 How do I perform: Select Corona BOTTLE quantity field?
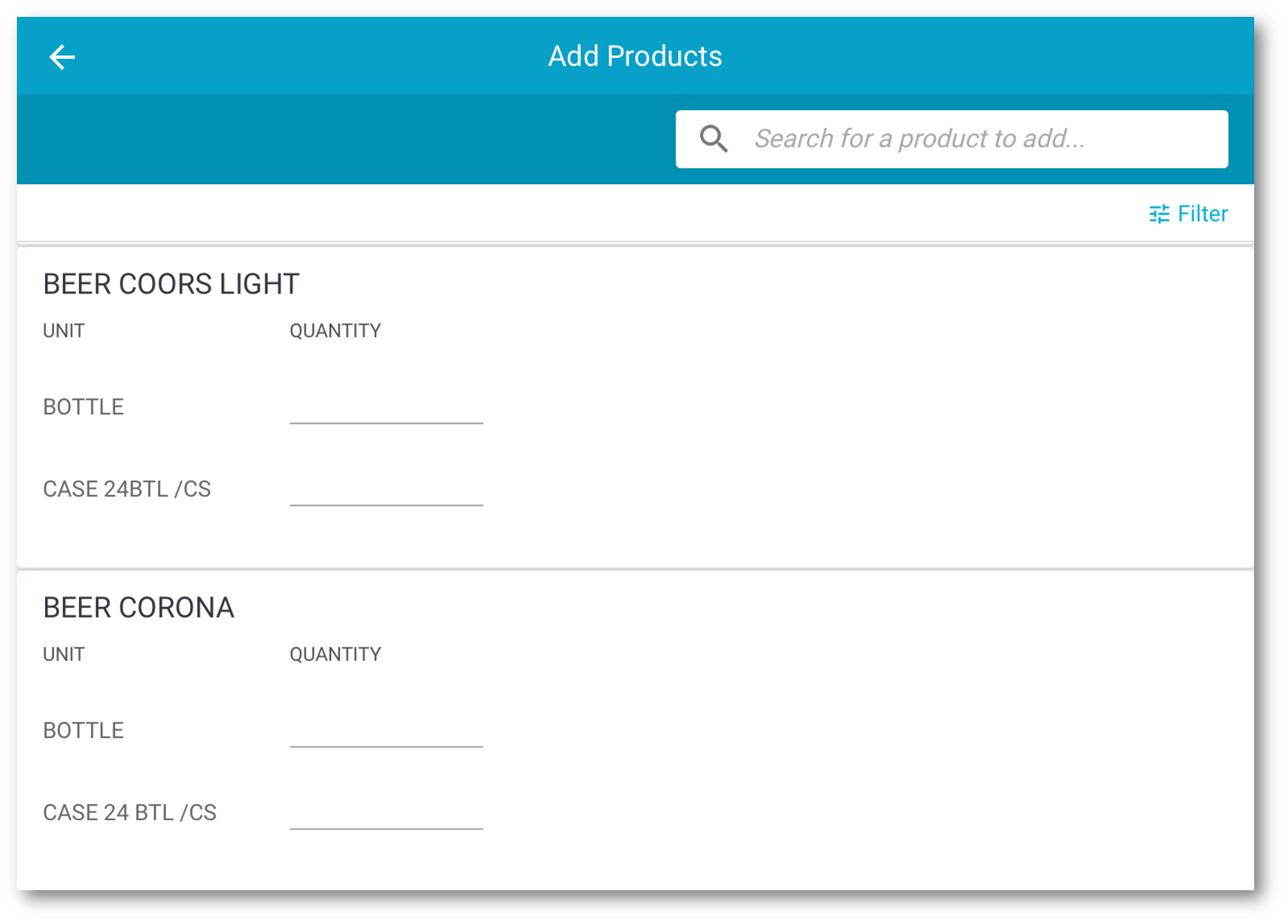pyautogui.click(x=386, y=731)
